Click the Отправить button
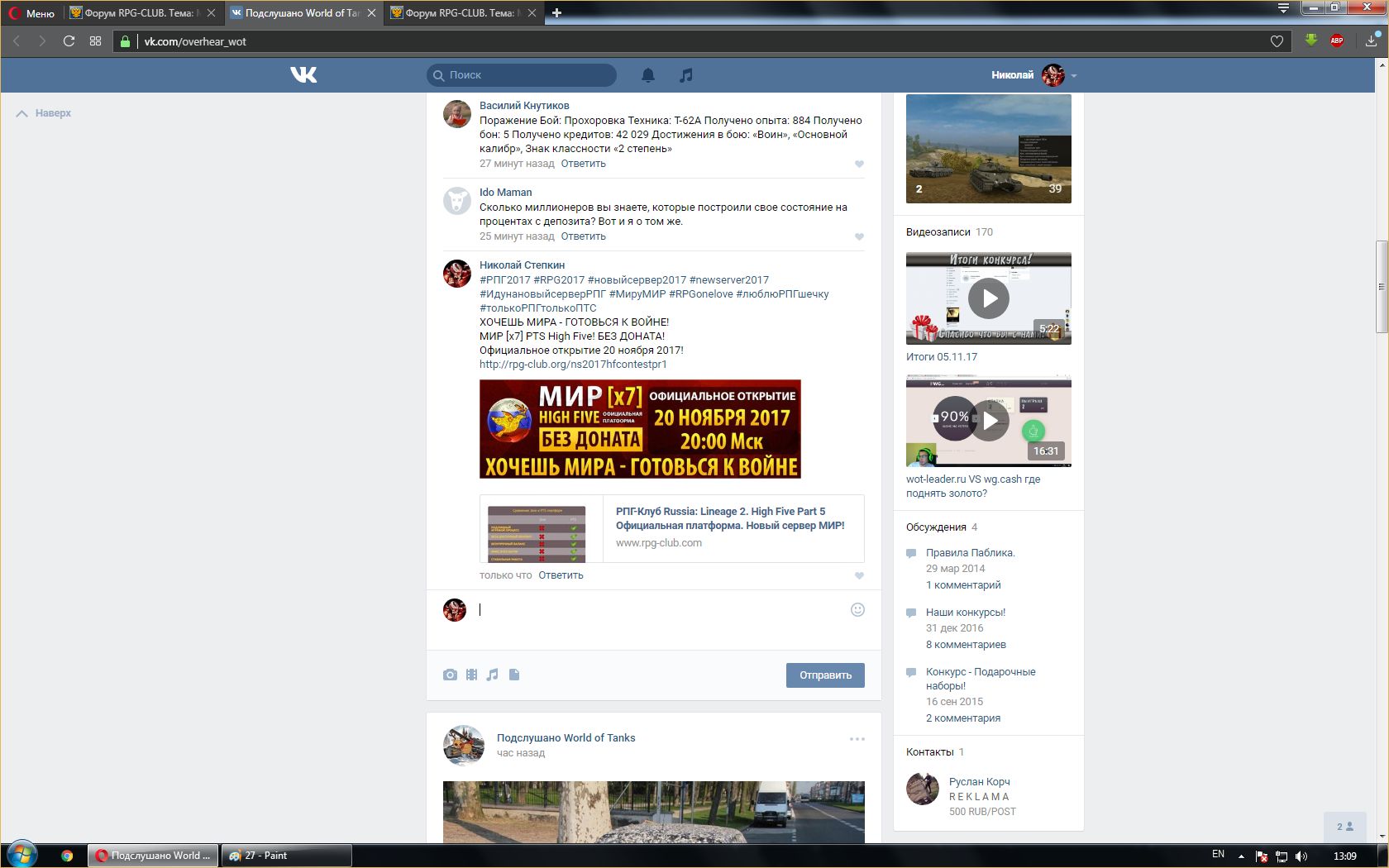 pos(825,675)
